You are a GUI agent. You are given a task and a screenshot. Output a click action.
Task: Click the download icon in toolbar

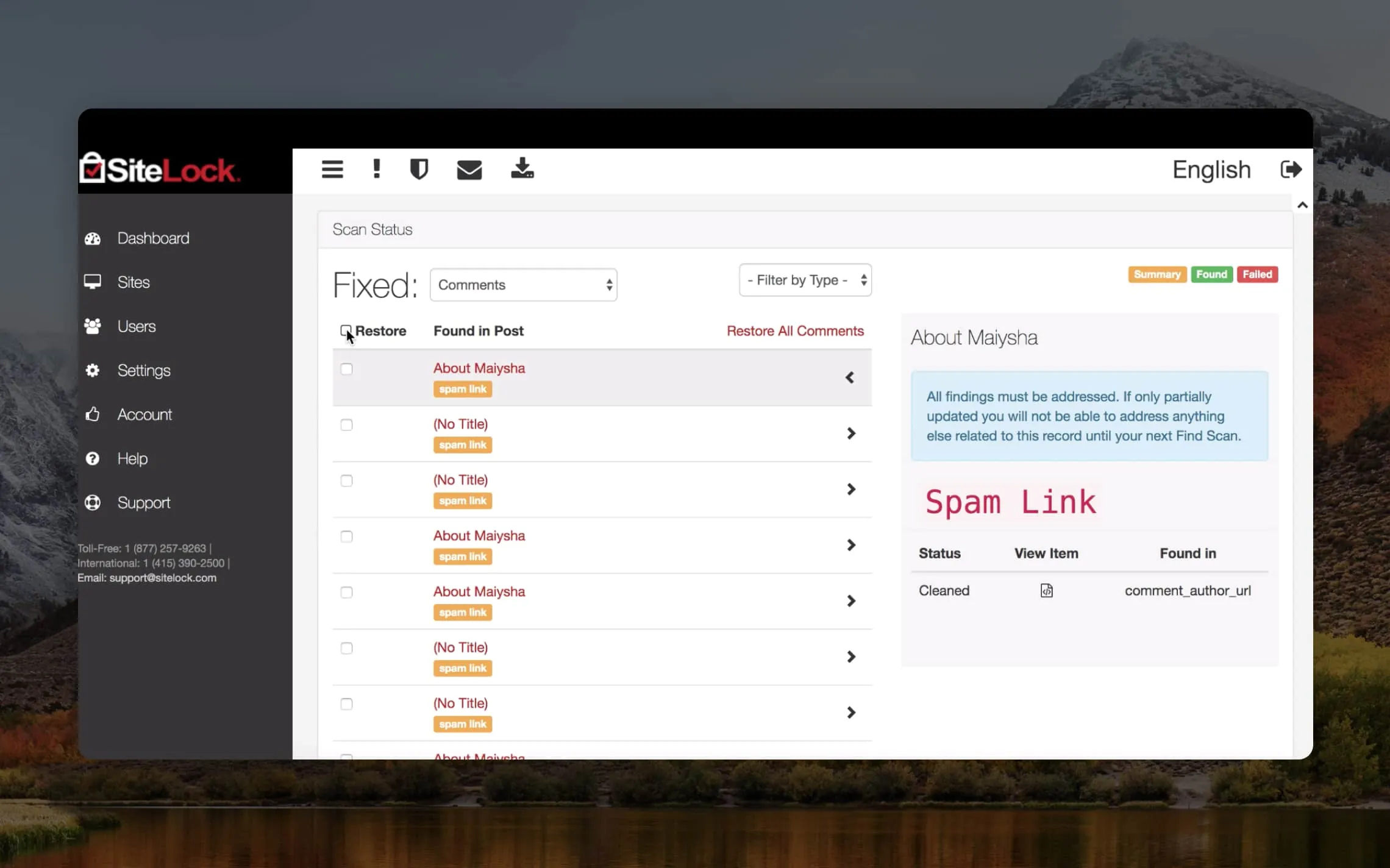pos(522,168)
